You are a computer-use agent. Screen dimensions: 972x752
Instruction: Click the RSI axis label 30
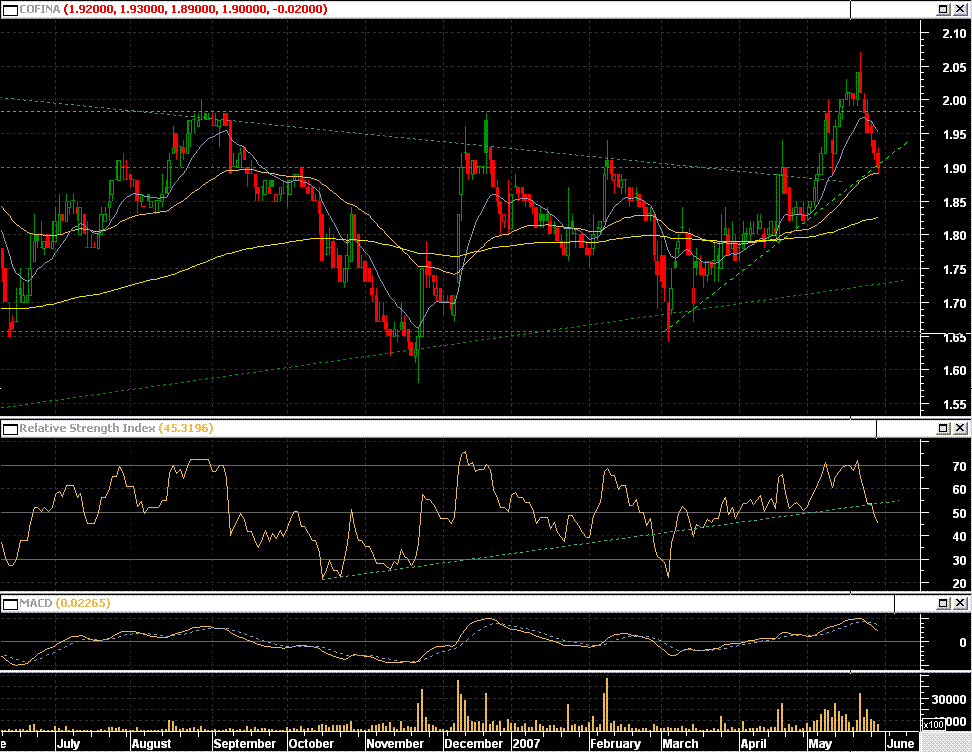point(960,560)
